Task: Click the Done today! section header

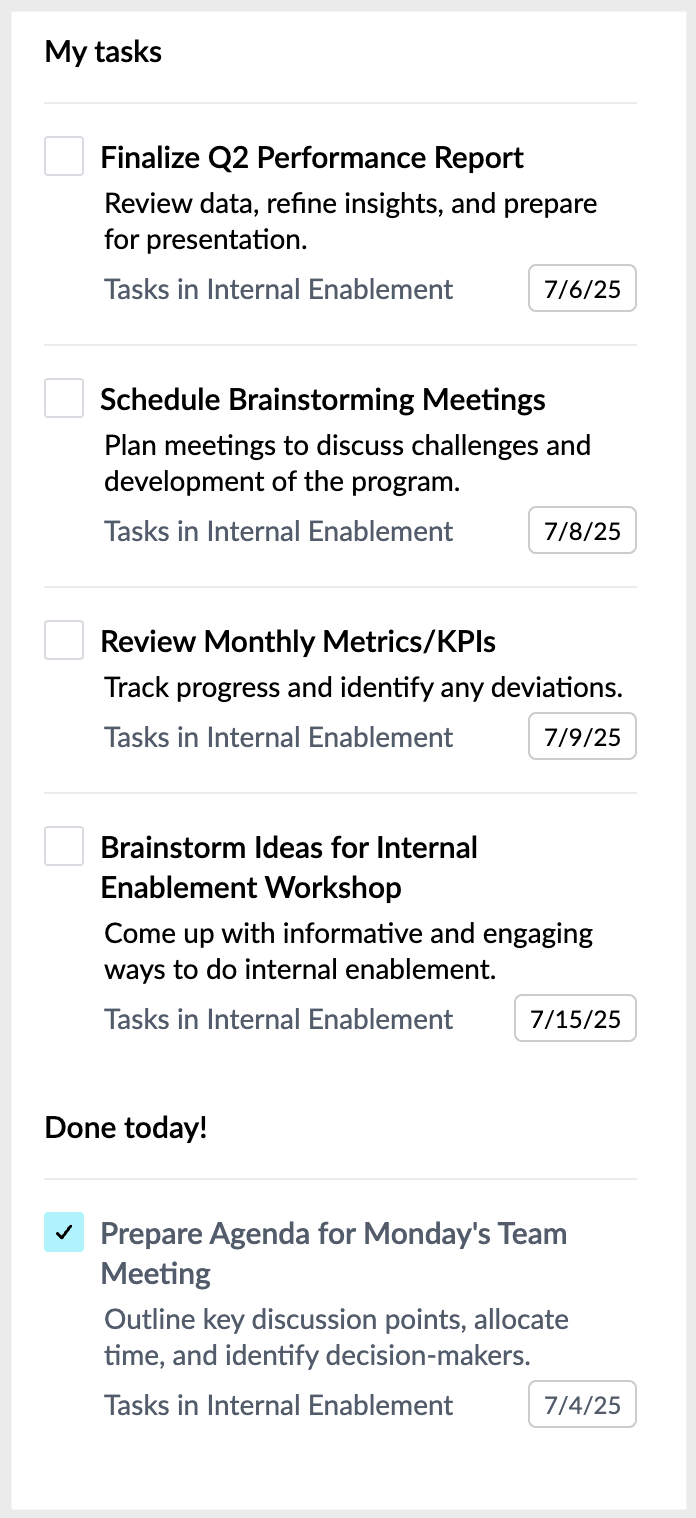Action: (125, 1127)
